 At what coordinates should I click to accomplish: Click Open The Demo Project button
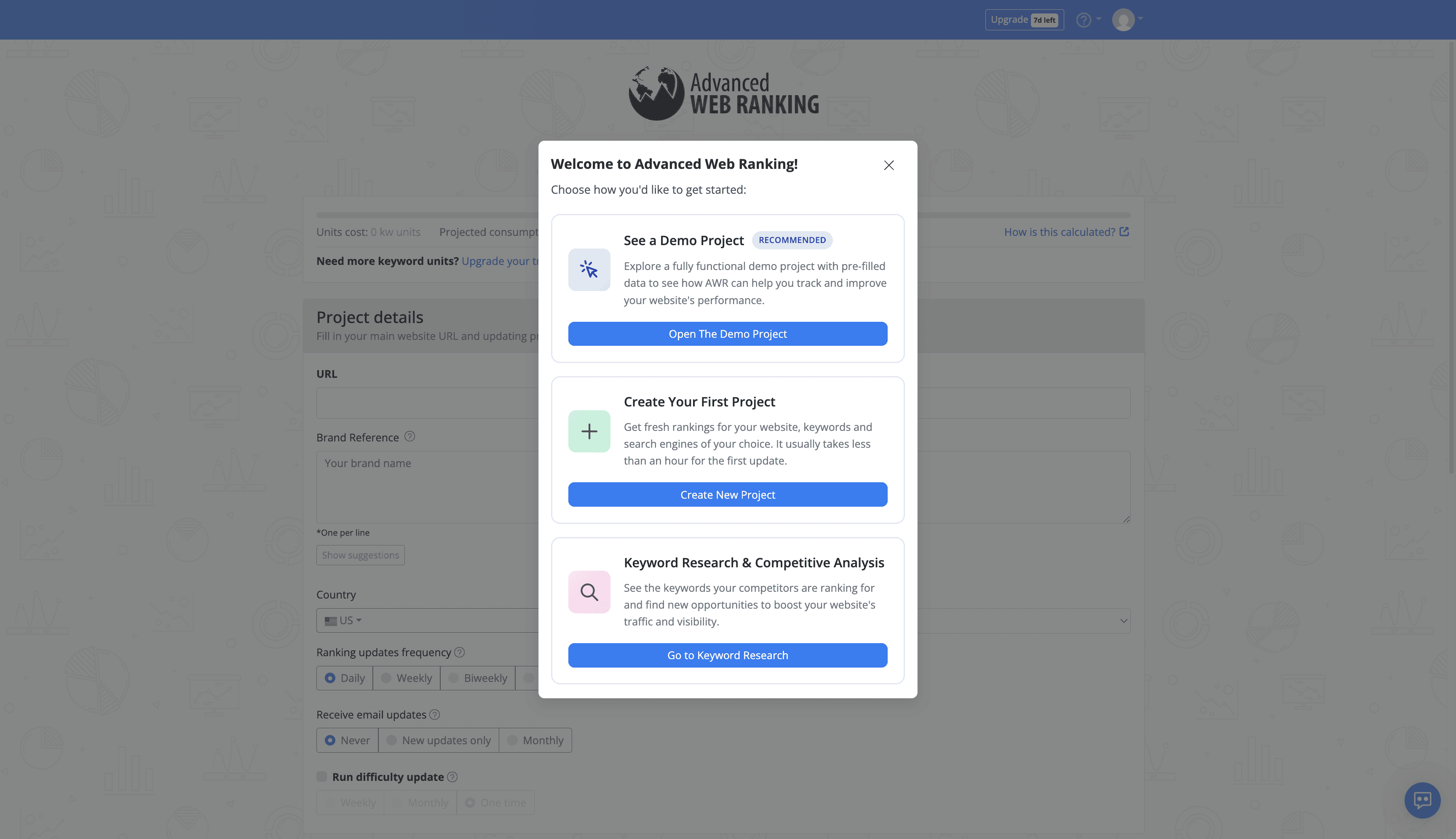(x=728, y=334)
